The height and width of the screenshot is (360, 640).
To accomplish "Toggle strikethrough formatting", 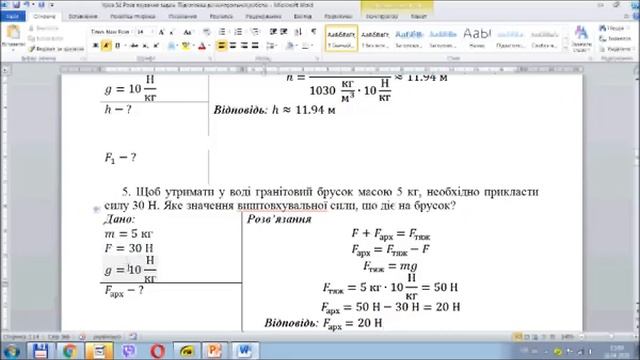I will click(134, 46).
